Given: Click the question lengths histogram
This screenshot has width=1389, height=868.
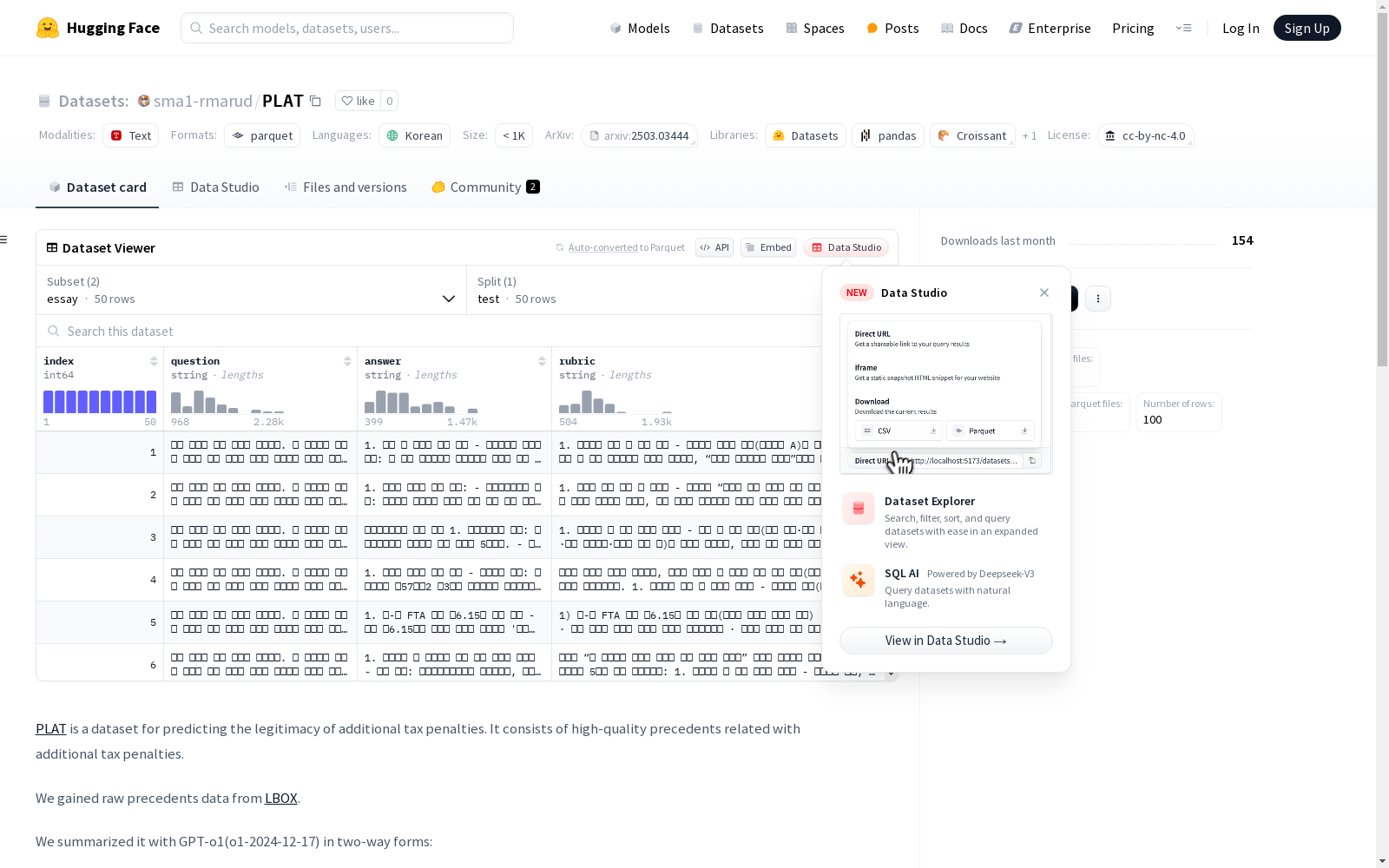Looking at the screenshot, I should tap(227, 402).
